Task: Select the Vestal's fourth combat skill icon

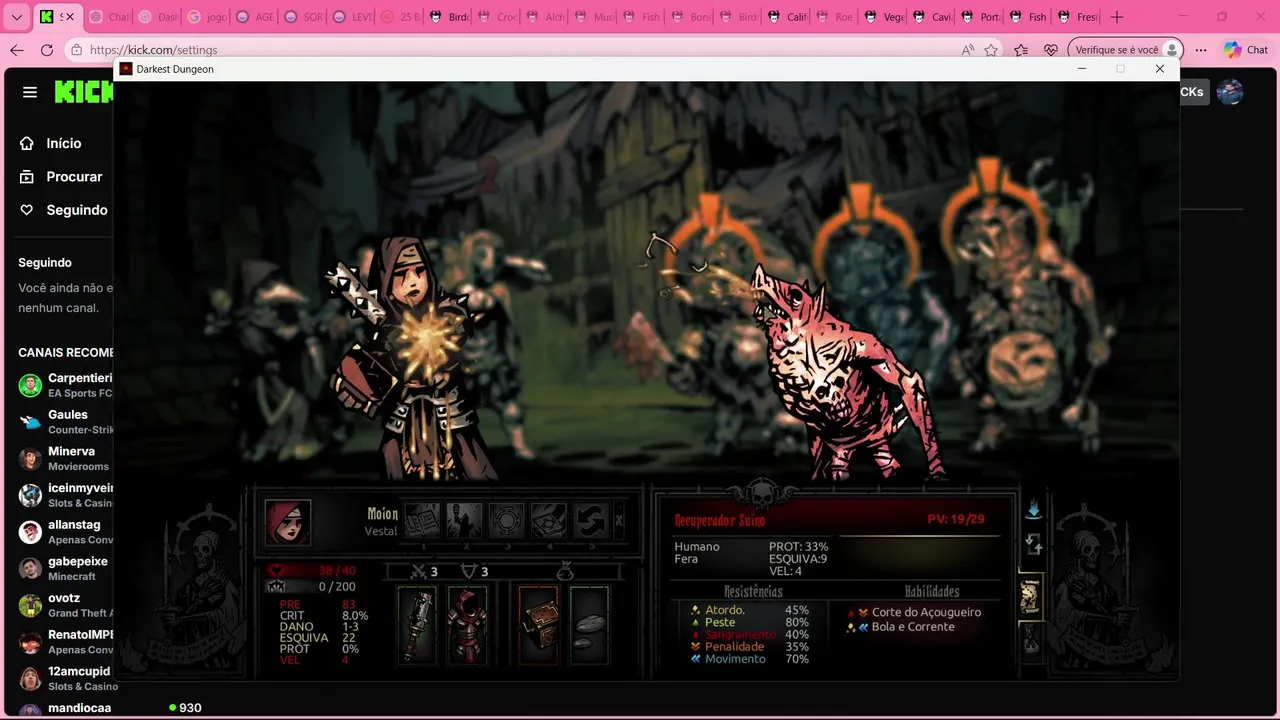Action: [548, 521]
